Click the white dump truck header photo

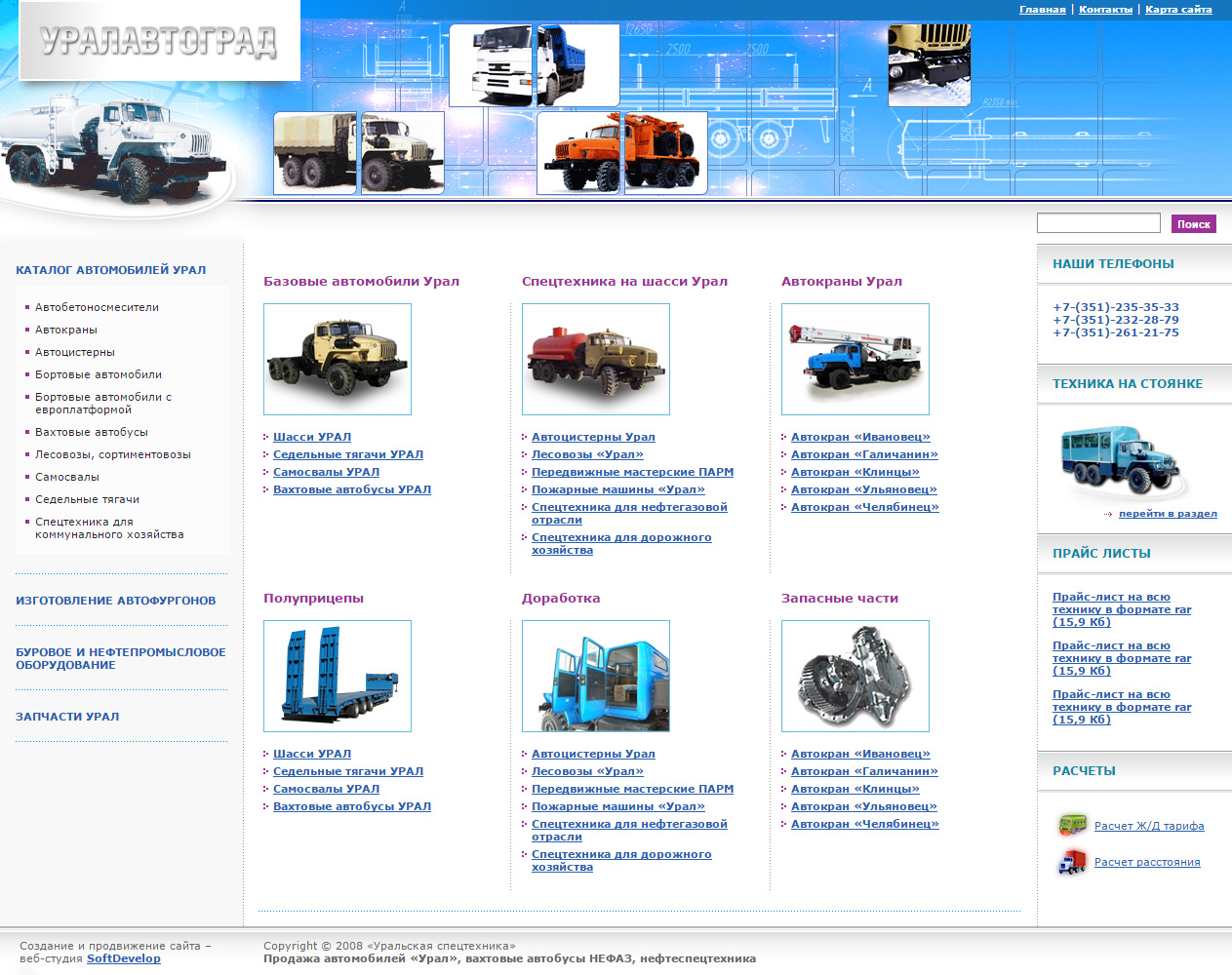pyautogui.click(x=535, y=65)
